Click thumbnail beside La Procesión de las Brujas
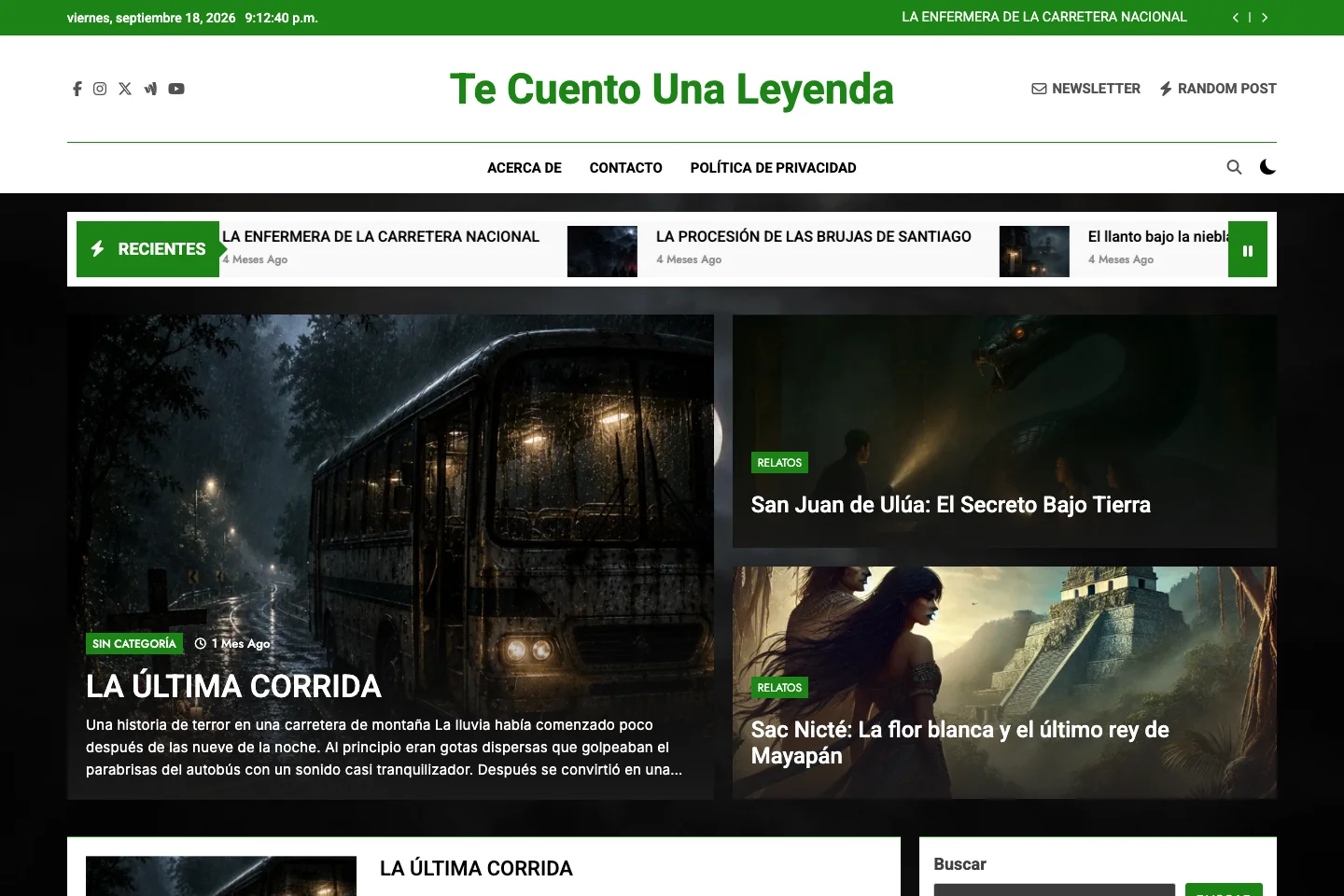1344x896 pixels. 603,251
